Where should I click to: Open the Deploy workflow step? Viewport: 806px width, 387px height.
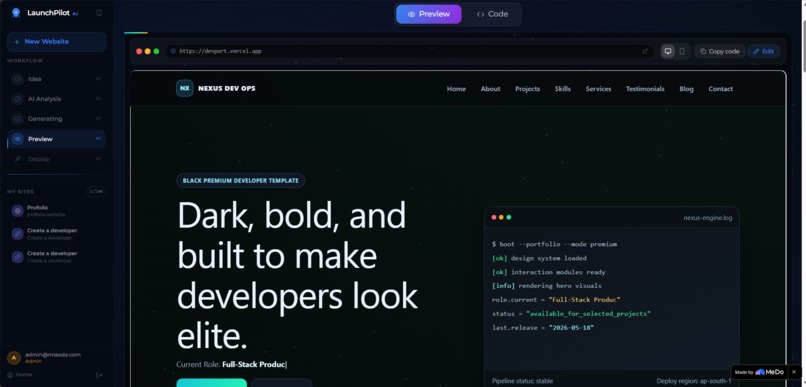pyautogui.click(x=57, y=159)
